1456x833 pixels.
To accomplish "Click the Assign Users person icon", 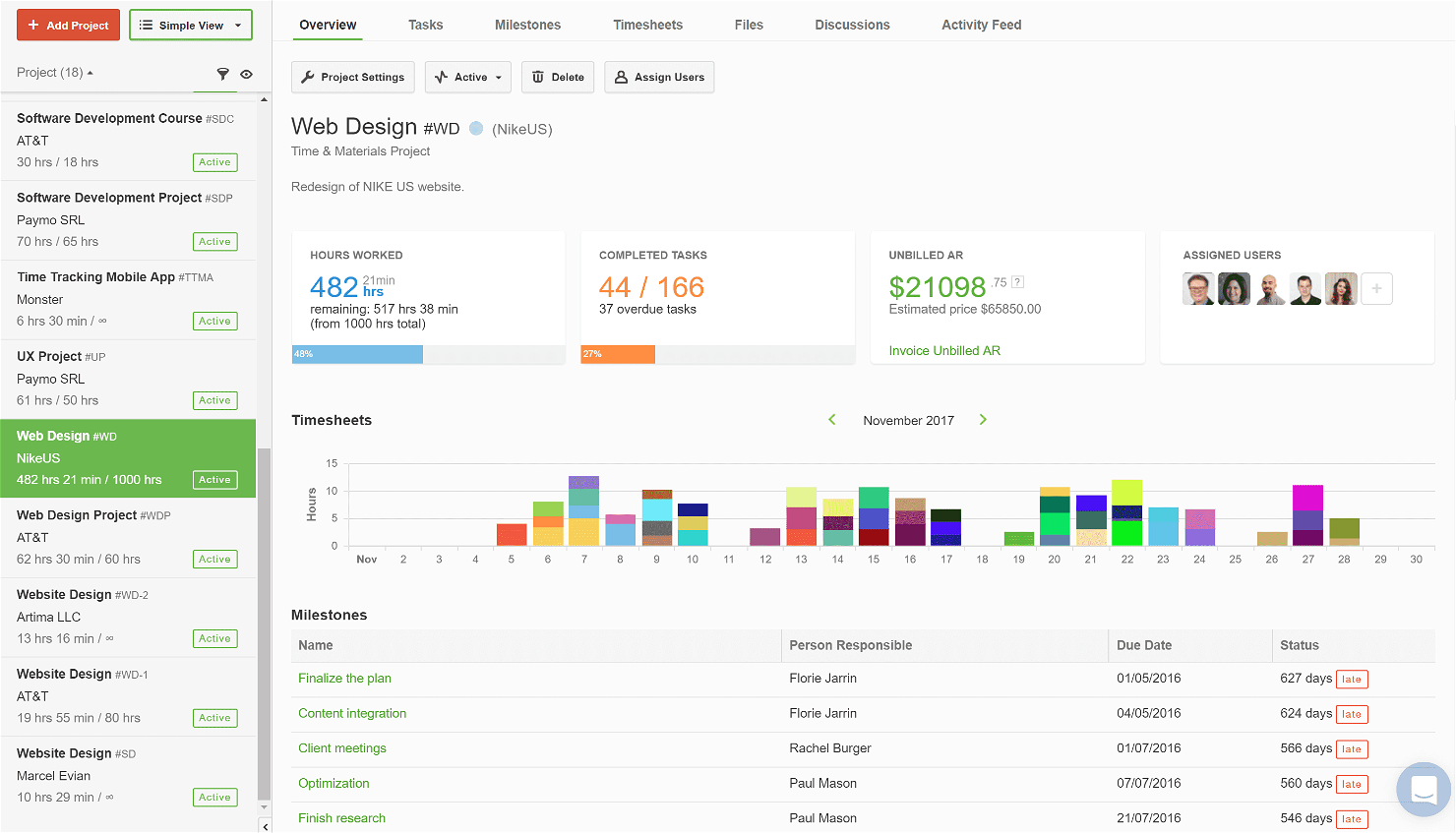I will [620, 77].
